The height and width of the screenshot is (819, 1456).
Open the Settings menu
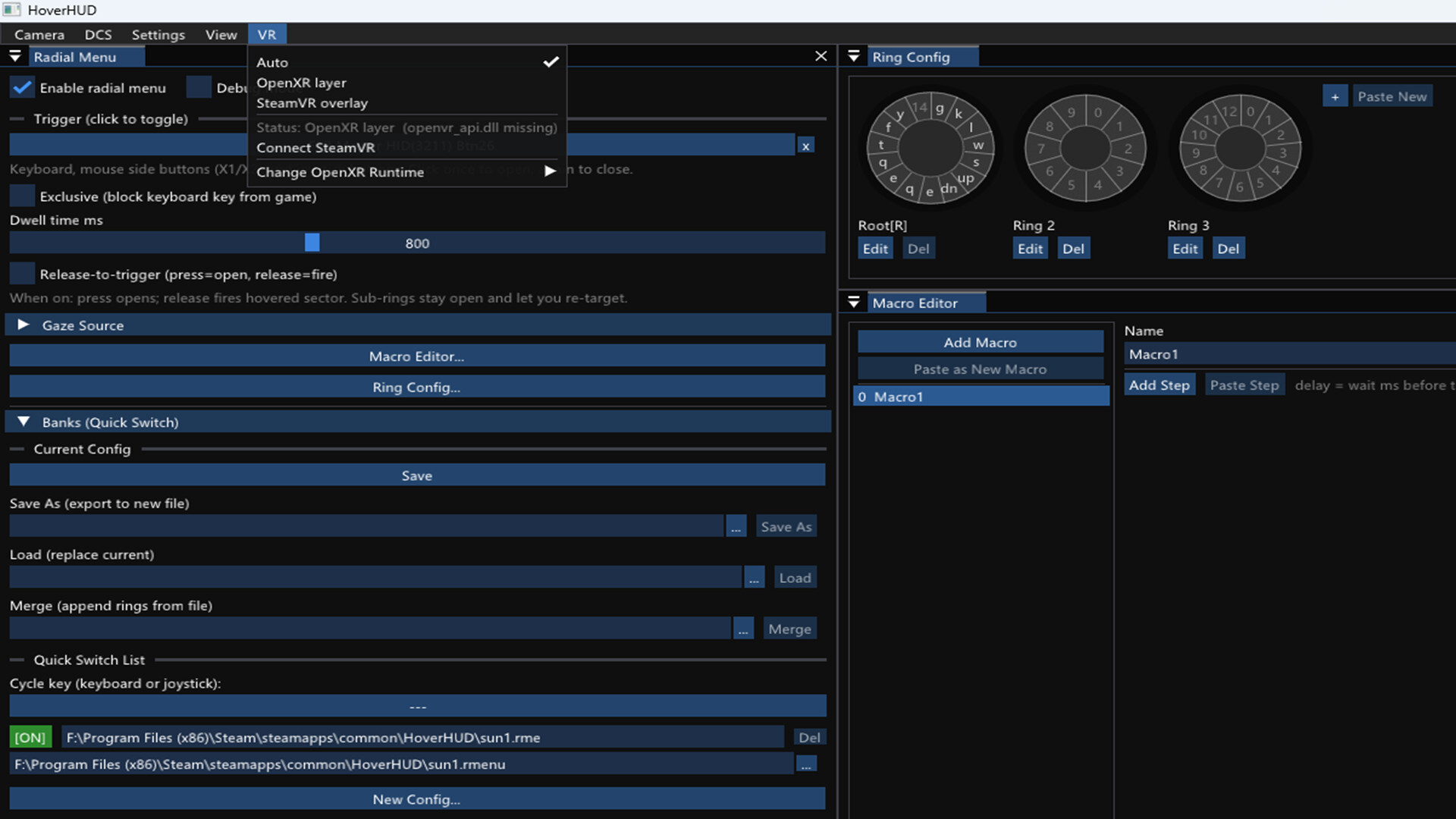coord(158,34)
